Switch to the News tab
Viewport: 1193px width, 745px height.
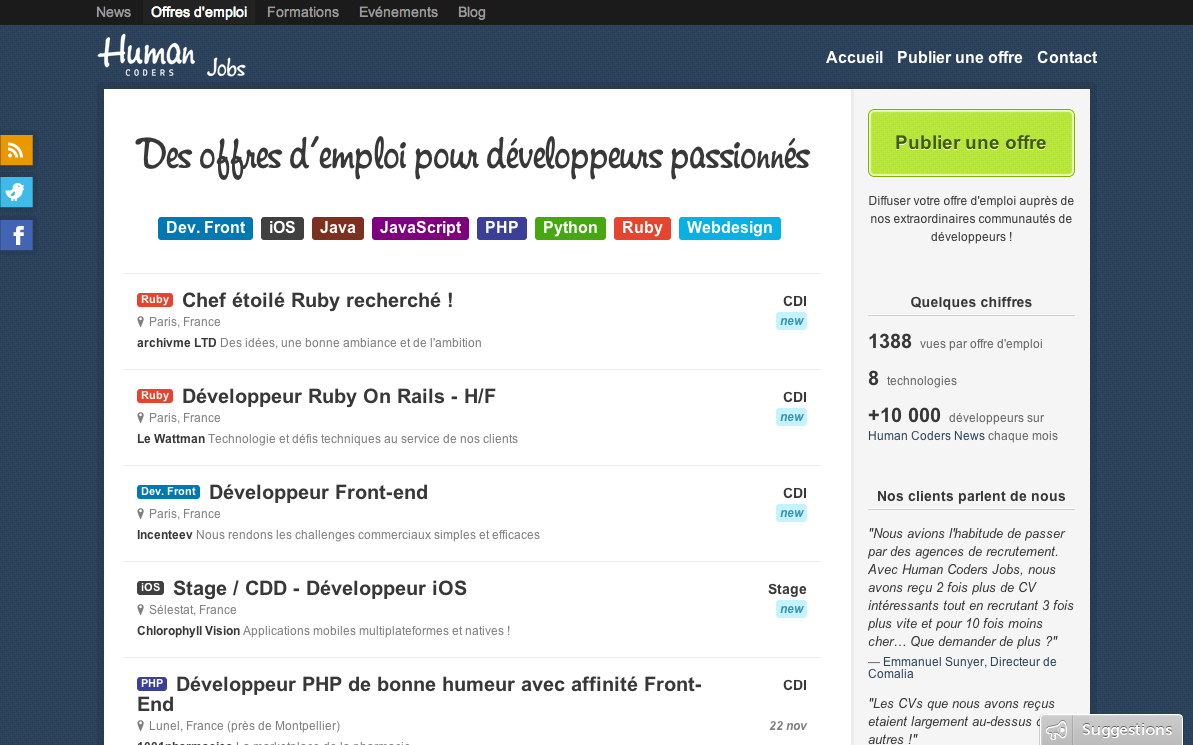113,12
